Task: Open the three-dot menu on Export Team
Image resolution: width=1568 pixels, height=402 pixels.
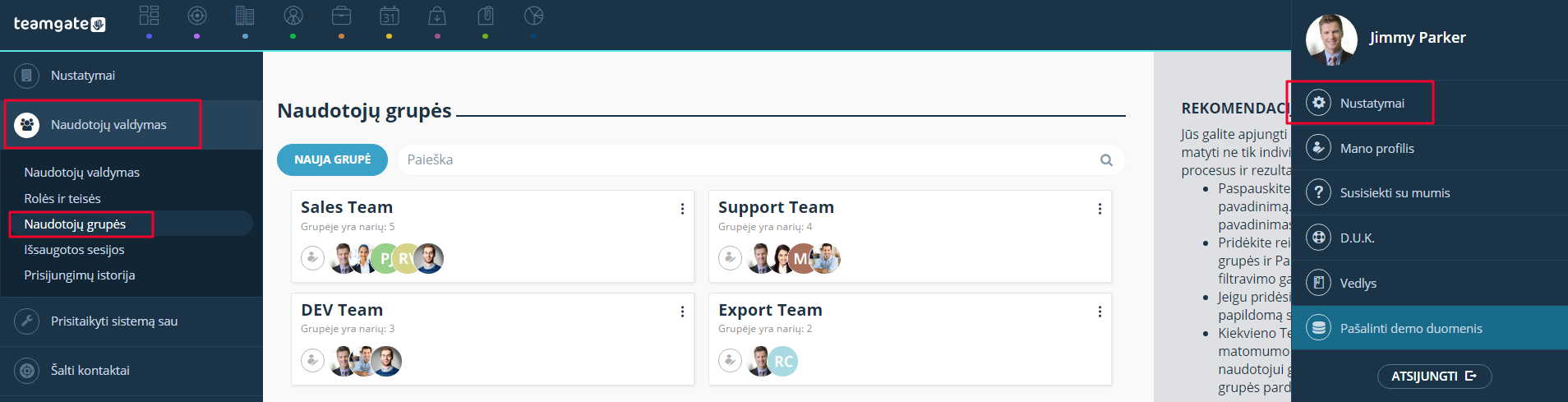Action: (x=1100, y=312)
